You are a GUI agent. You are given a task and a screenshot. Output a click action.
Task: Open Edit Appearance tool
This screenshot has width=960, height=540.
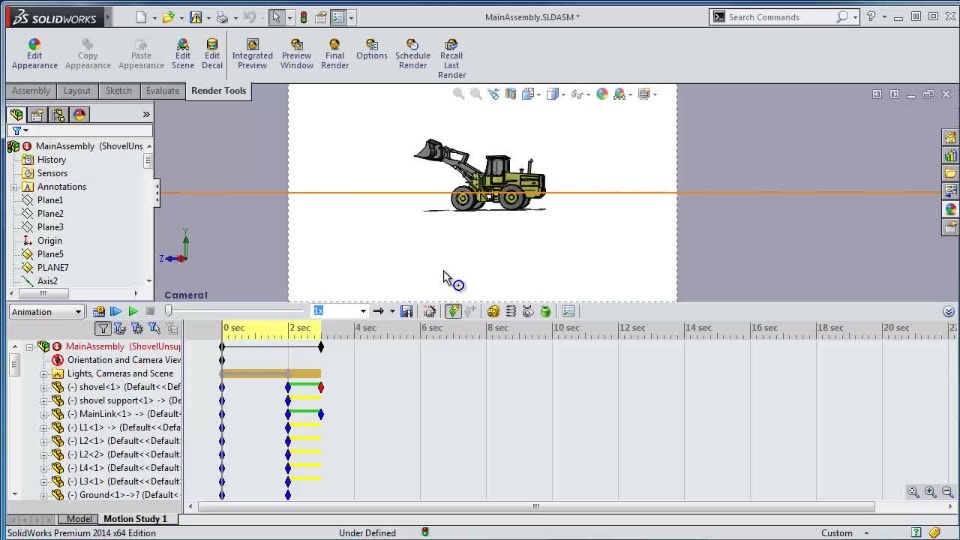(x=34, y=54)
